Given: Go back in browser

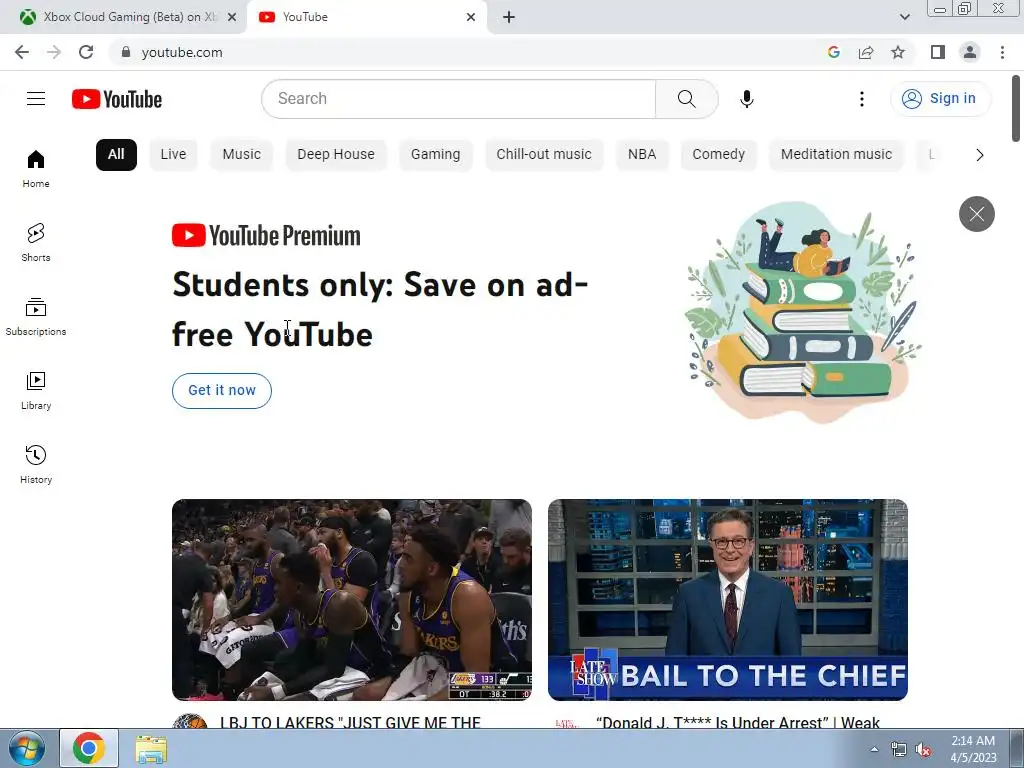Looking at the screenshot, I should tap(22, 52).
